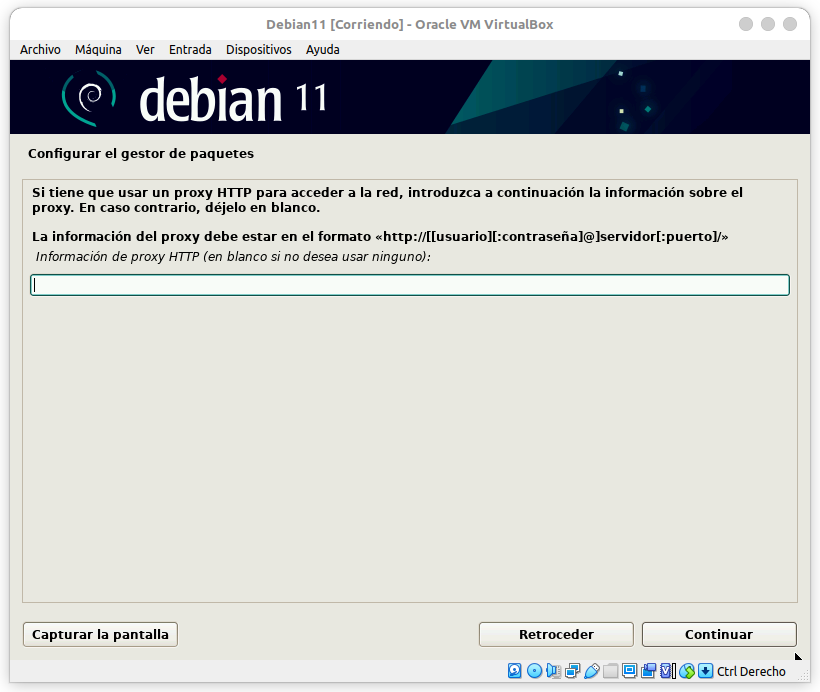
Task: Click the window title 'Debian11 [Corriendo]'
Action: [x=335, y=25]
